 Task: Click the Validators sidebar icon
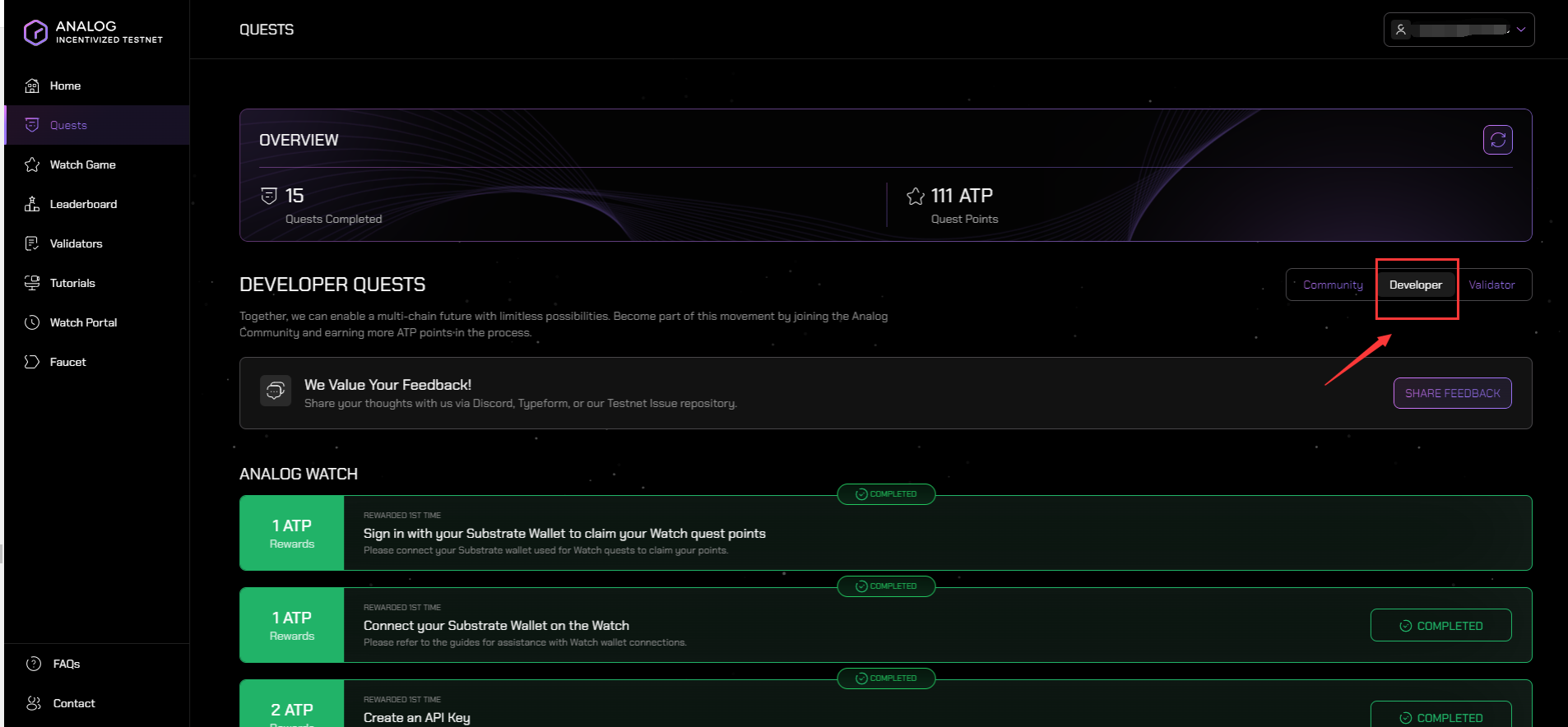pos(32,243)
